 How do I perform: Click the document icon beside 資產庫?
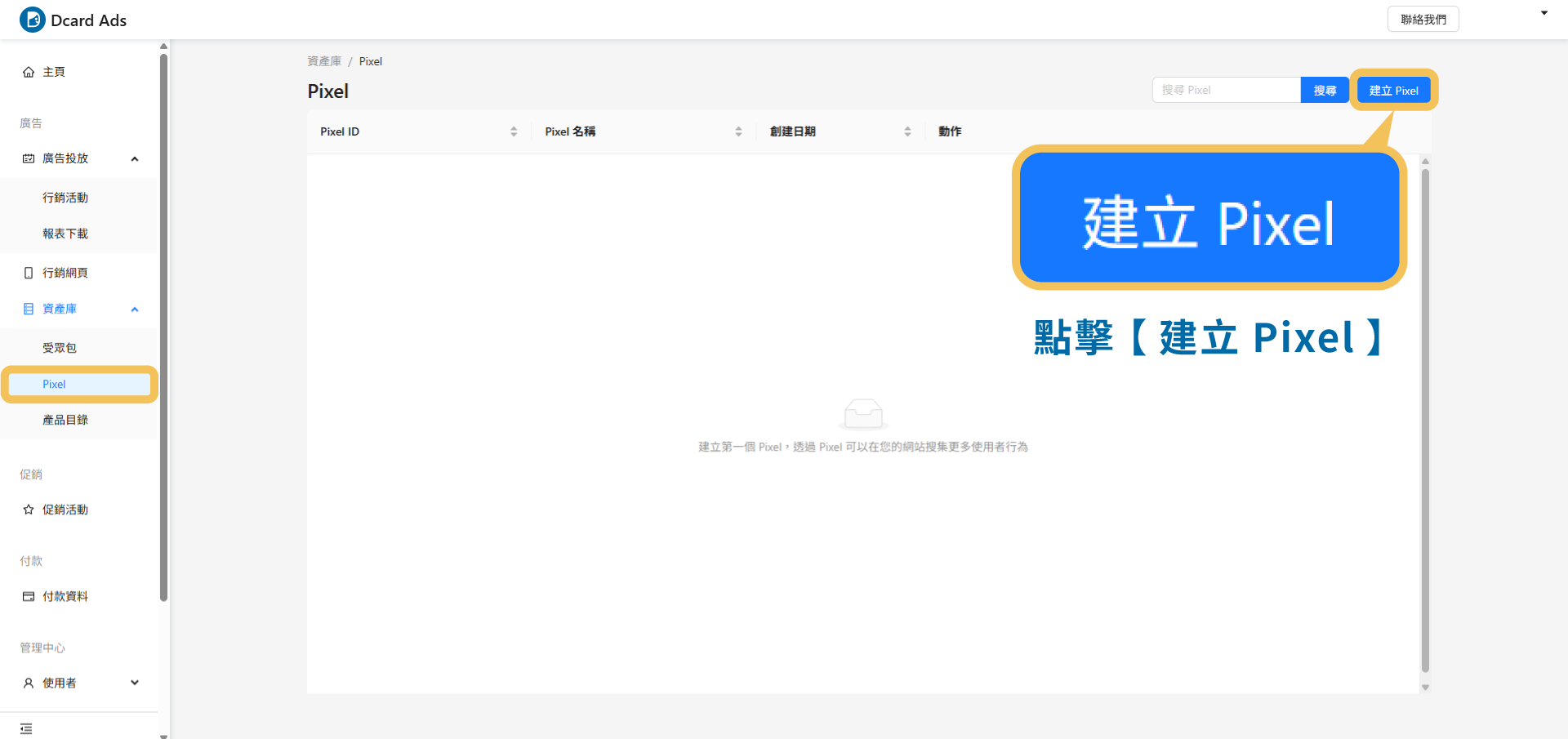point(28,309)
